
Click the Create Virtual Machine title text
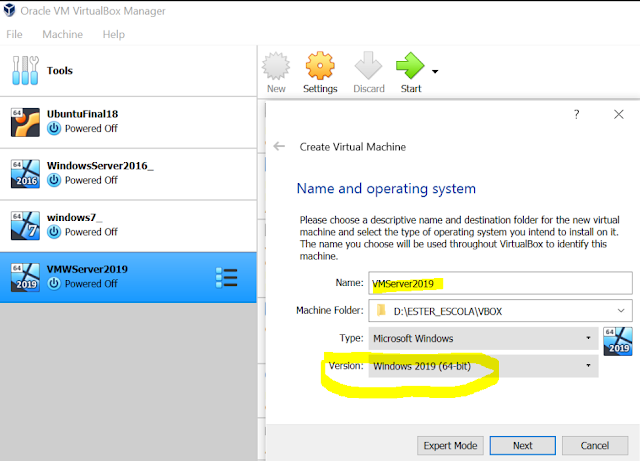(353, 147)
